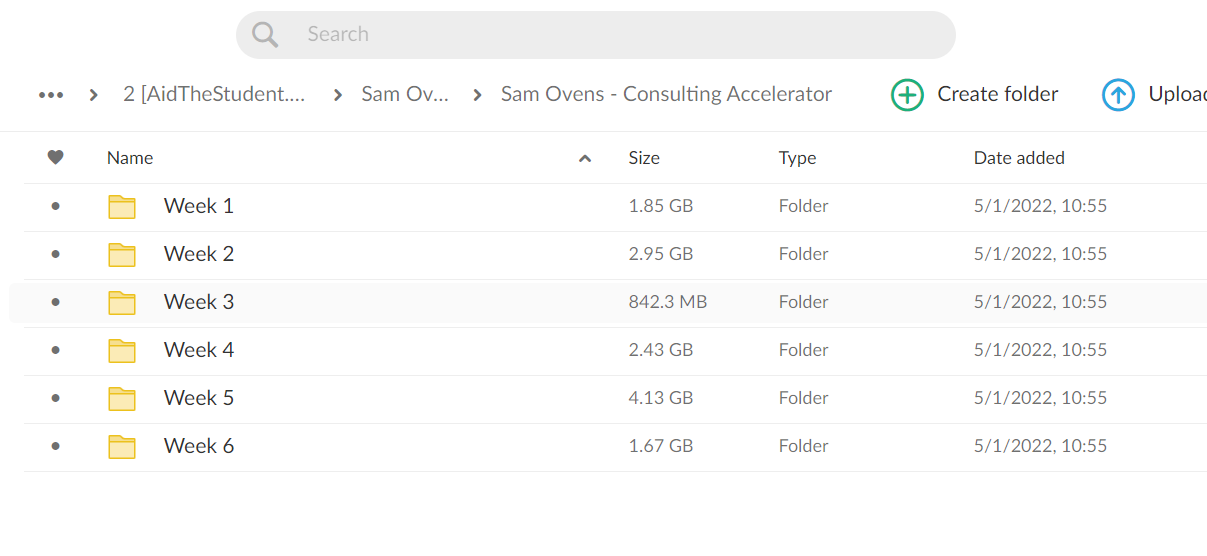Open the Week 4 folder name
Image resolution: width=1207 pixels, height=556 pixels.
click(x=199, y=350)
